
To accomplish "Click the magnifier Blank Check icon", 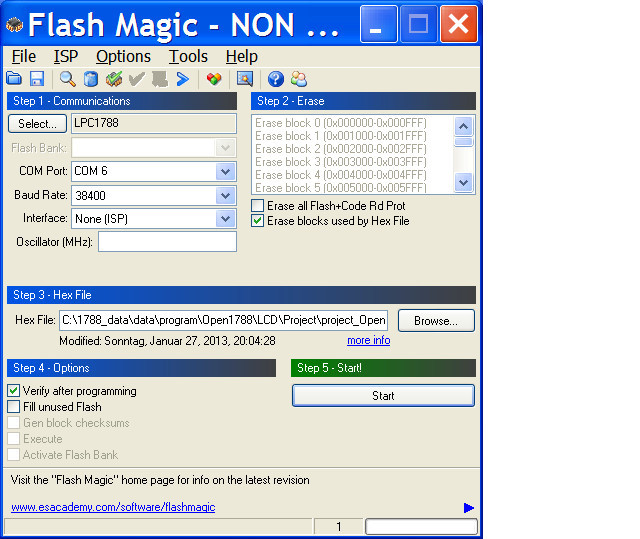I will click(68, 78).
